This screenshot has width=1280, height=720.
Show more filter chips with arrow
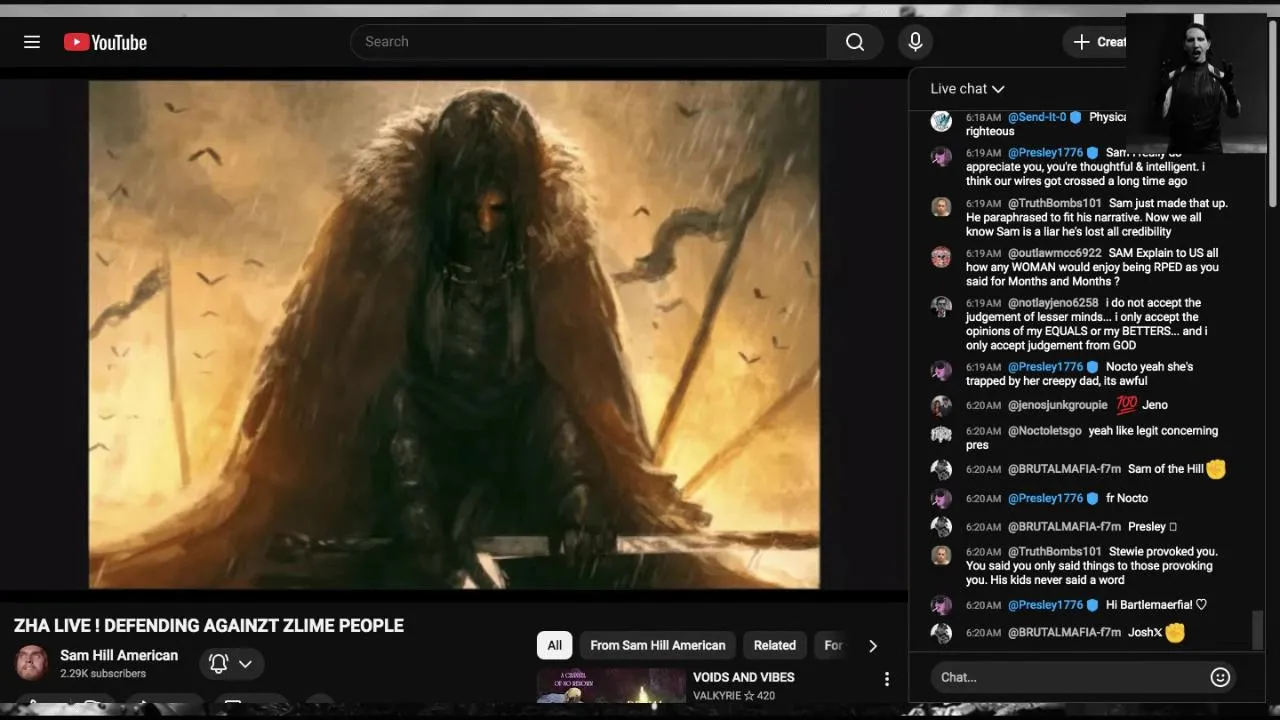873,646
